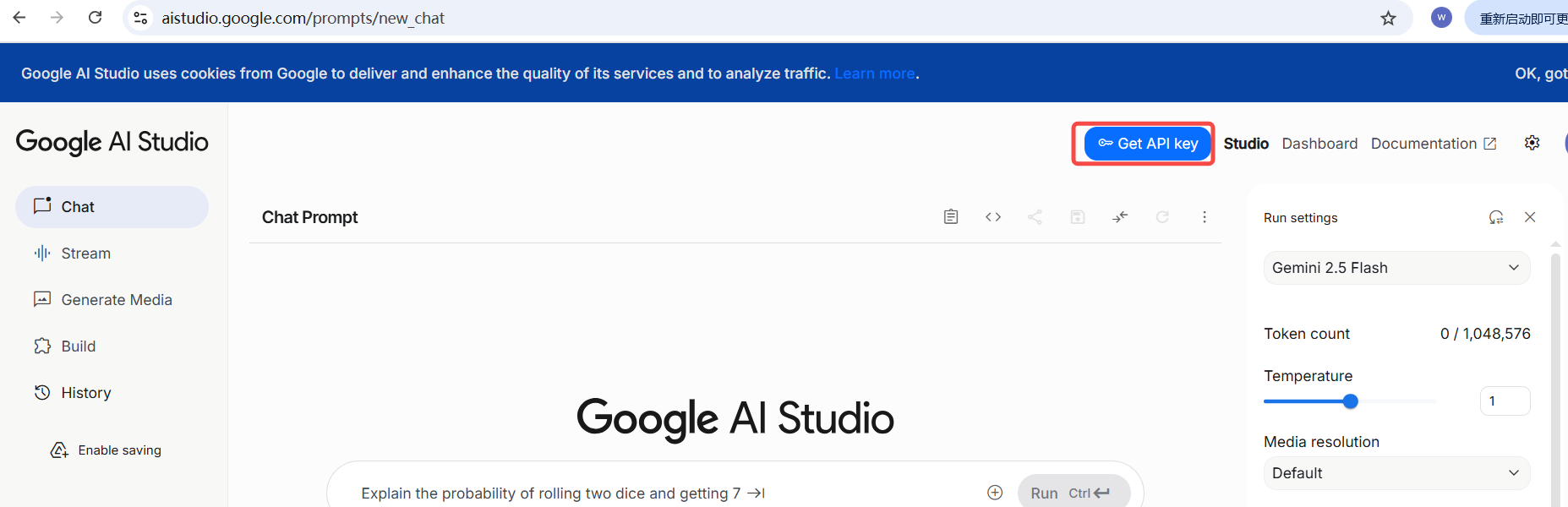
Task: Click the Google AI Studio logo in sidebar
Action: pos(112,142)
